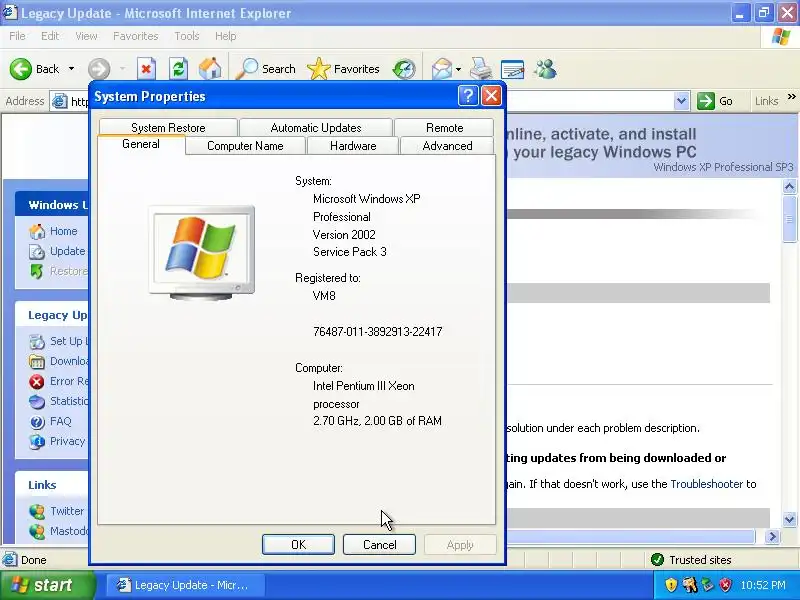Expand the Back button history dropdown arrow
The image size is (800, 600).
71,69
